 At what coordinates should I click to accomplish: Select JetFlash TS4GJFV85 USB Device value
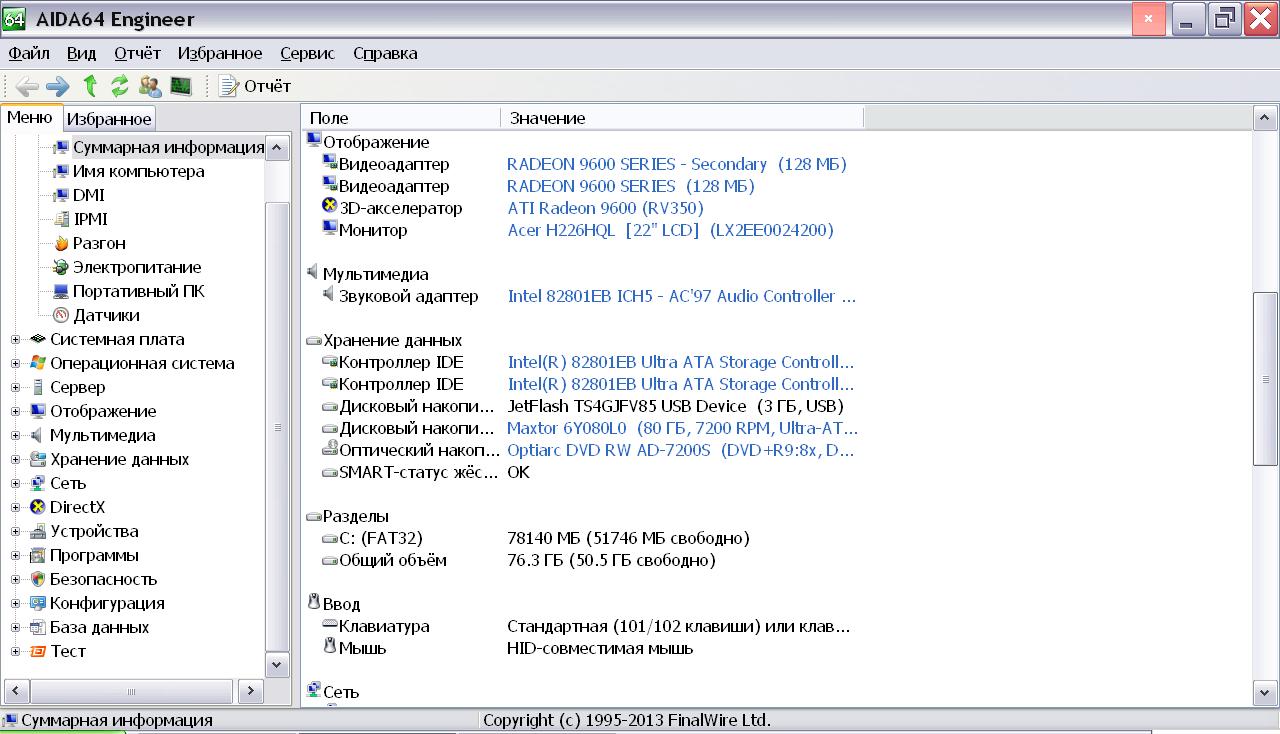[x=675, y=406]
